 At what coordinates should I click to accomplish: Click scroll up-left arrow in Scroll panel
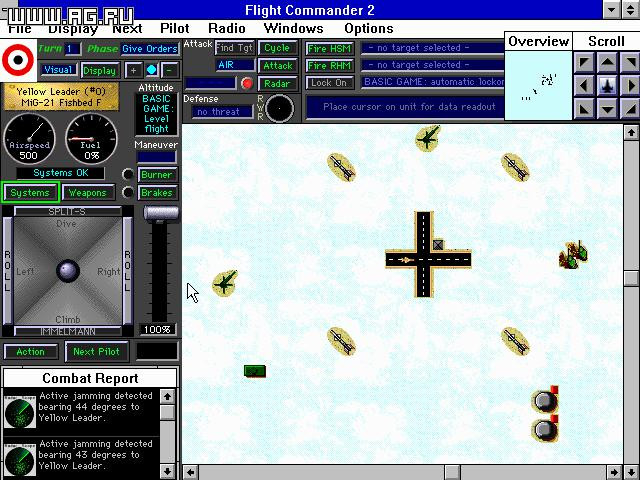click(584, 63)
